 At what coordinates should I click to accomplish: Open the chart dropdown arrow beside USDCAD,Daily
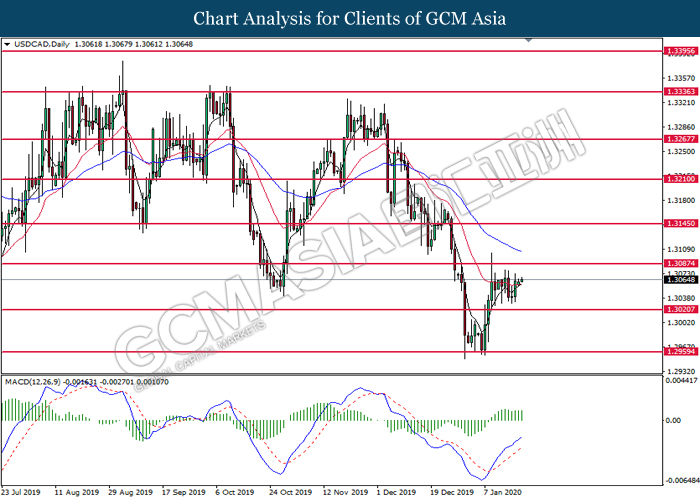point(7,44)
